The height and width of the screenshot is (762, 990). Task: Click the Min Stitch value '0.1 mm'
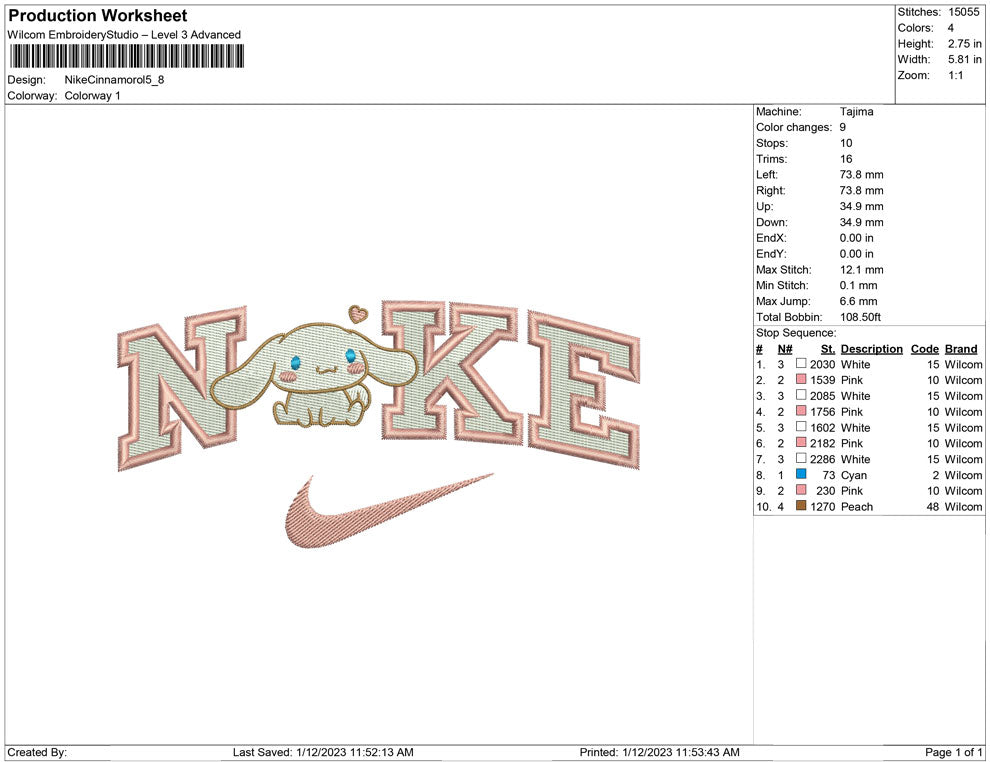click(858, 285)
